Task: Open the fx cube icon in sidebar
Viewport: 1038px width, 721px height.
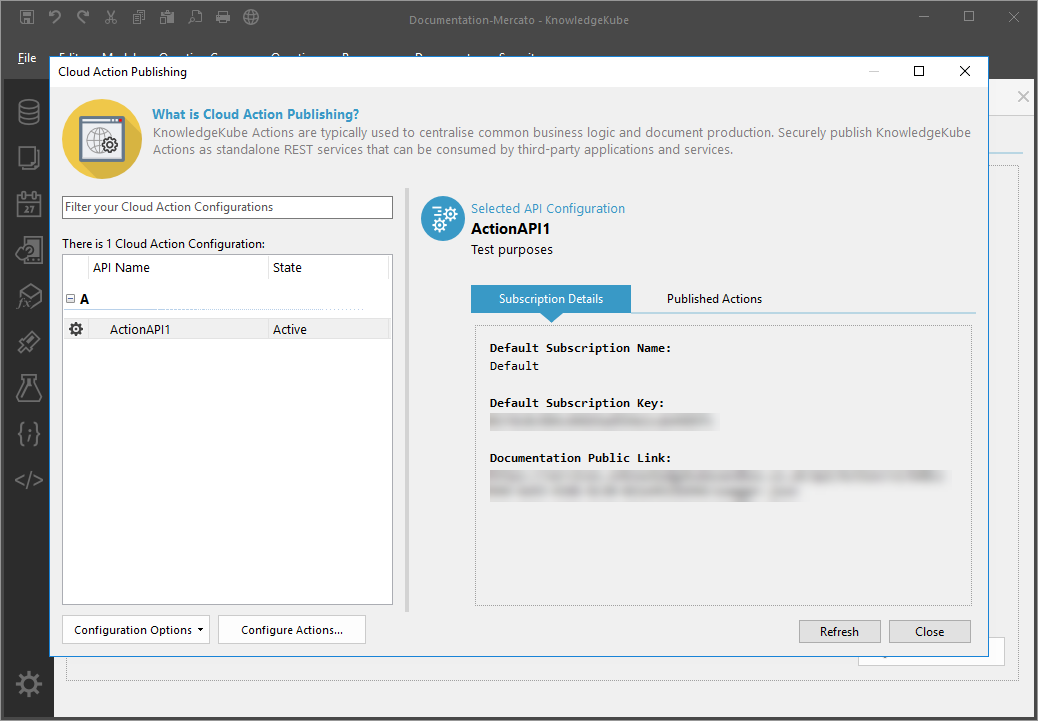Action: tap(28, 296)
